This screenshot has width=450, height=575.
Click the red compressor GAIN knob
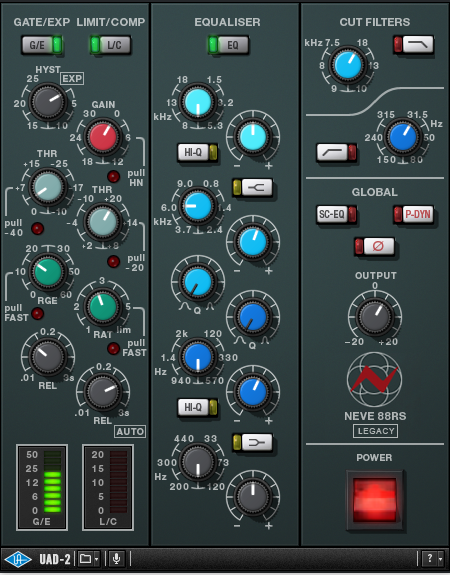(x=103, y=137)
